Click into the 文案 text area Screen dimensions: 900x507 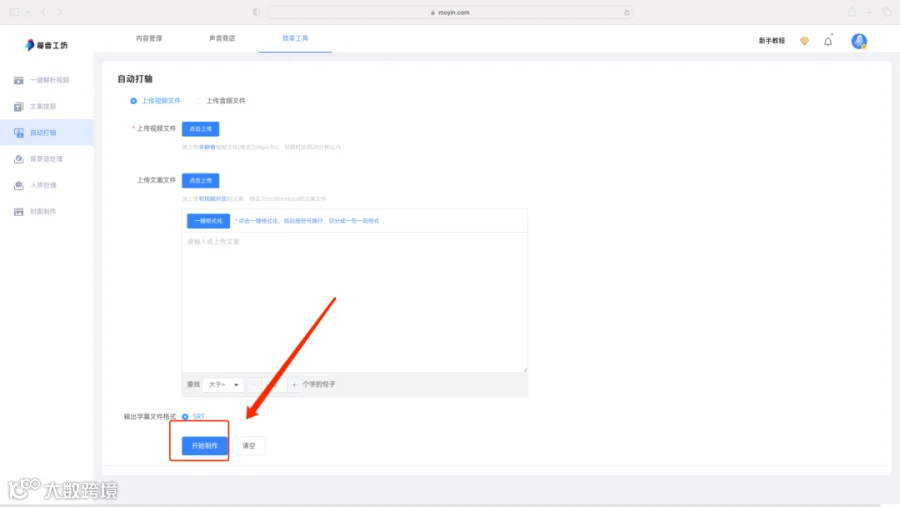[x=355, y=302]
